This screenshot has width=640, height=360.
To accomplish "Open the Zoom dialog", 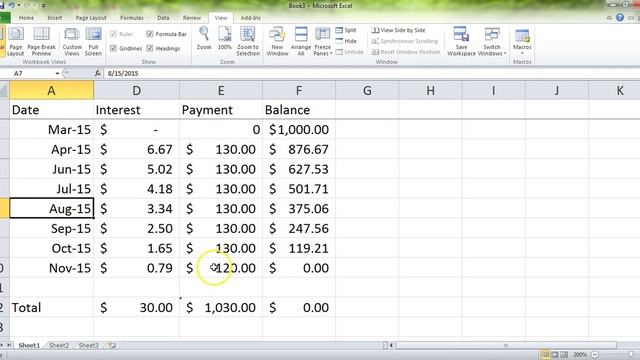I will pyautogui.click(x=204, y=38).
